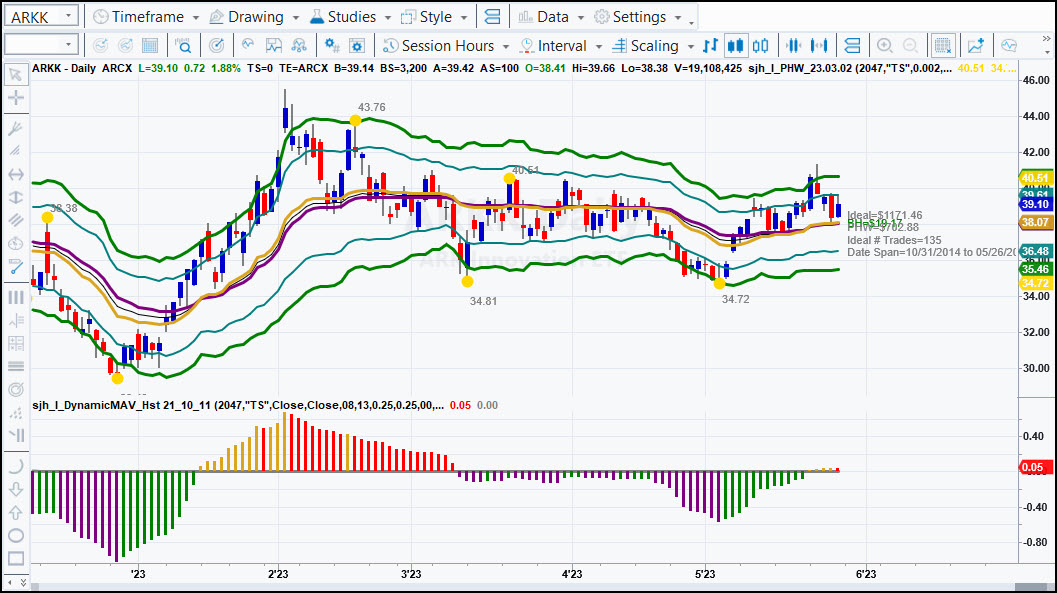Select the horizontal double-arrow drawing tool

16,175
